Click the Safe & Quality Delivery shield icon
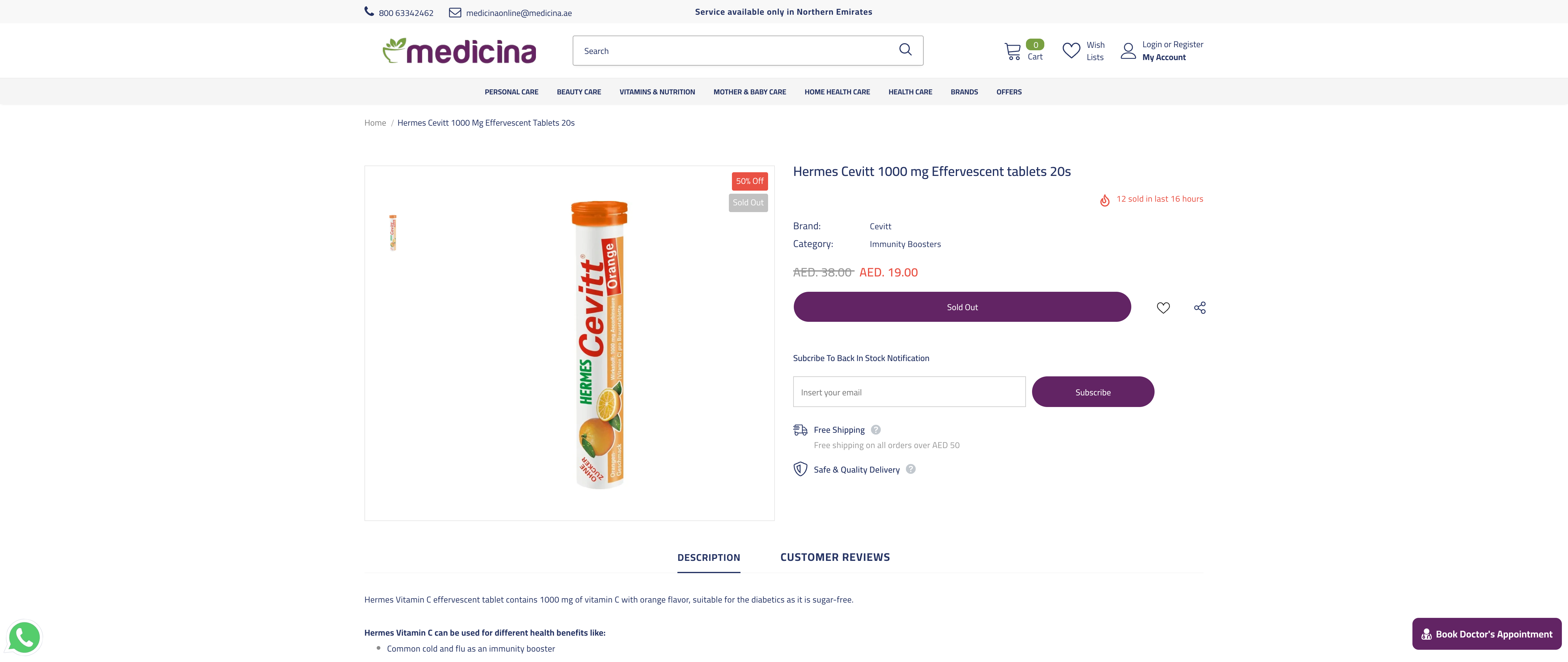1568x662 pixels. 799,469
